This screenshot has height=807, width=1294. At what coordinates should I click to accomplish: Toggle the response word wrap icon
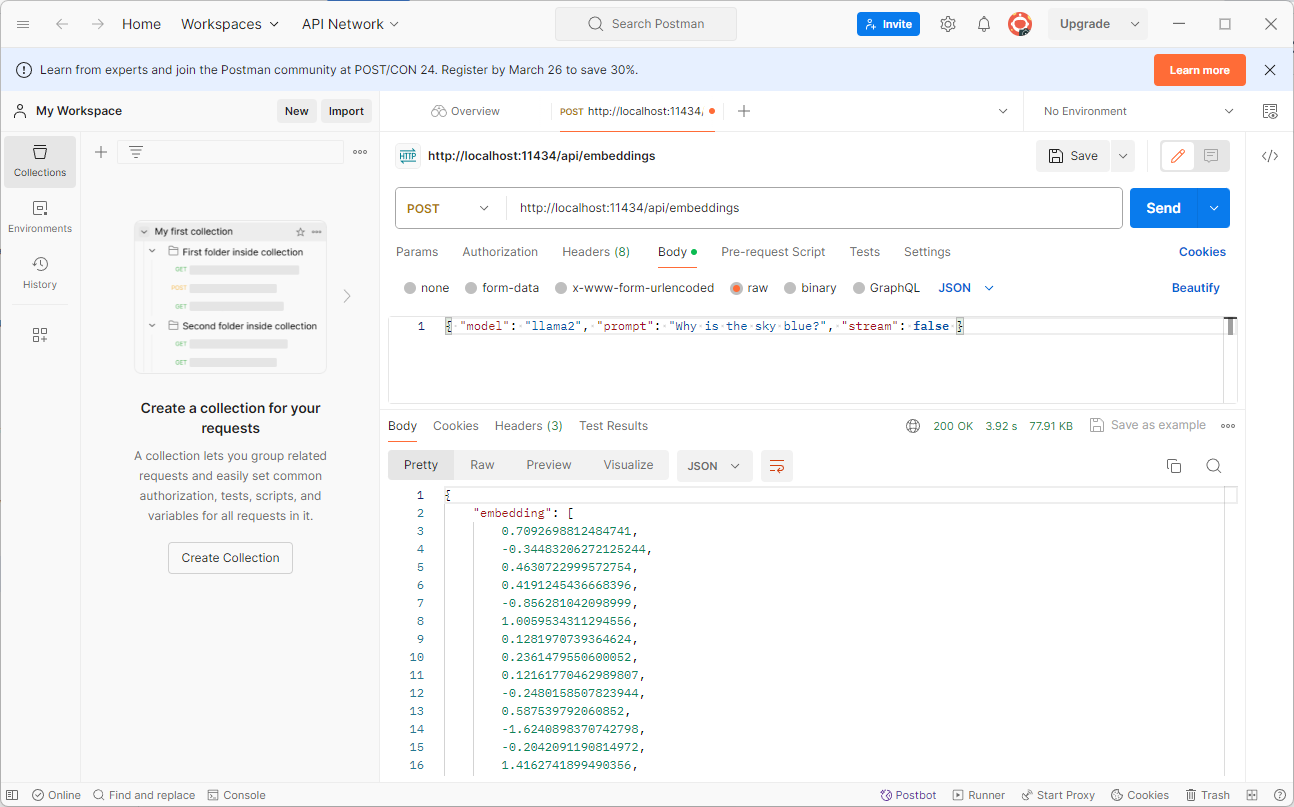point(777,466)
